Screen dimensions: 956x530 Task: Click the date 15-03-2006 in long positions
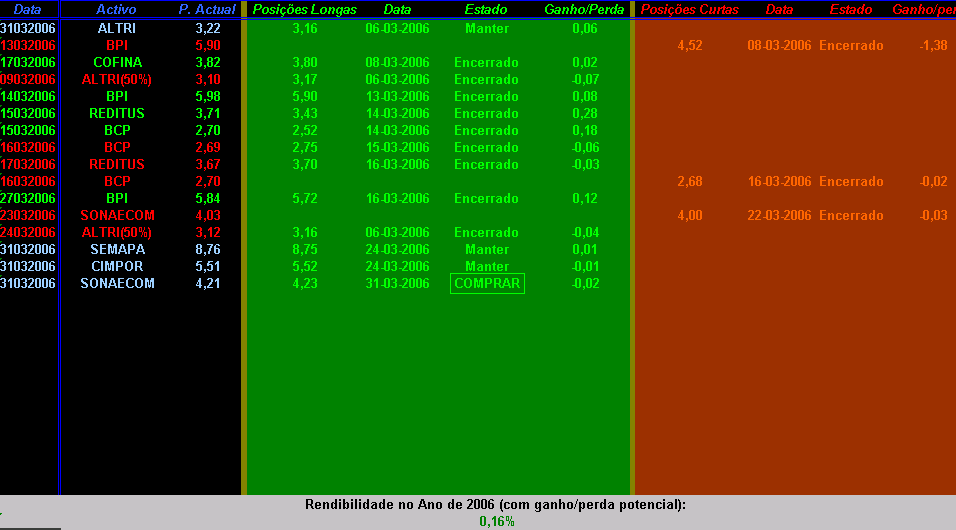tap(398, 148)
